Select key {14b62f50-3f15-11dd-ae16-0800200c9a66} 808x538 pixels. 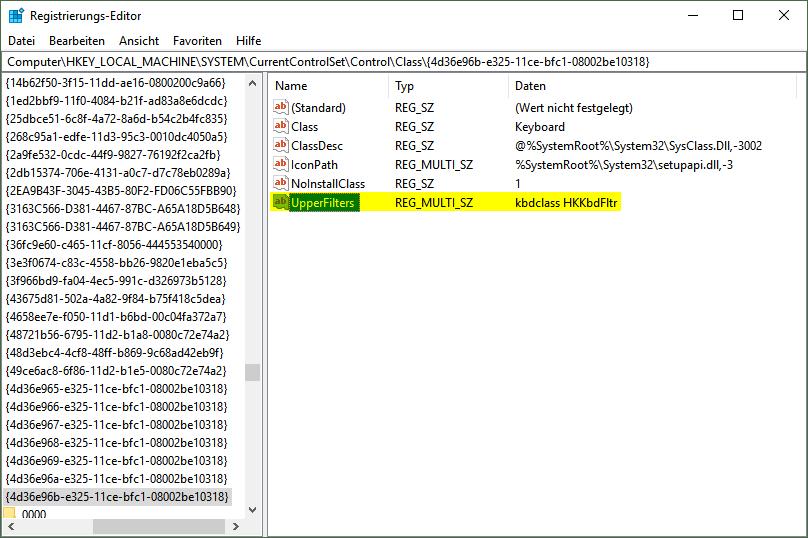[x=115, y=82]
